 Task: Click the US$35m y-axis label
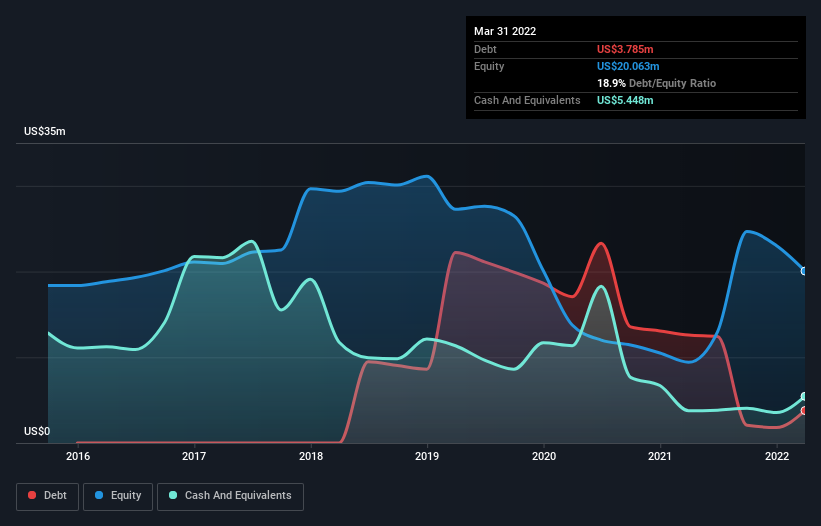click(45, 131)
